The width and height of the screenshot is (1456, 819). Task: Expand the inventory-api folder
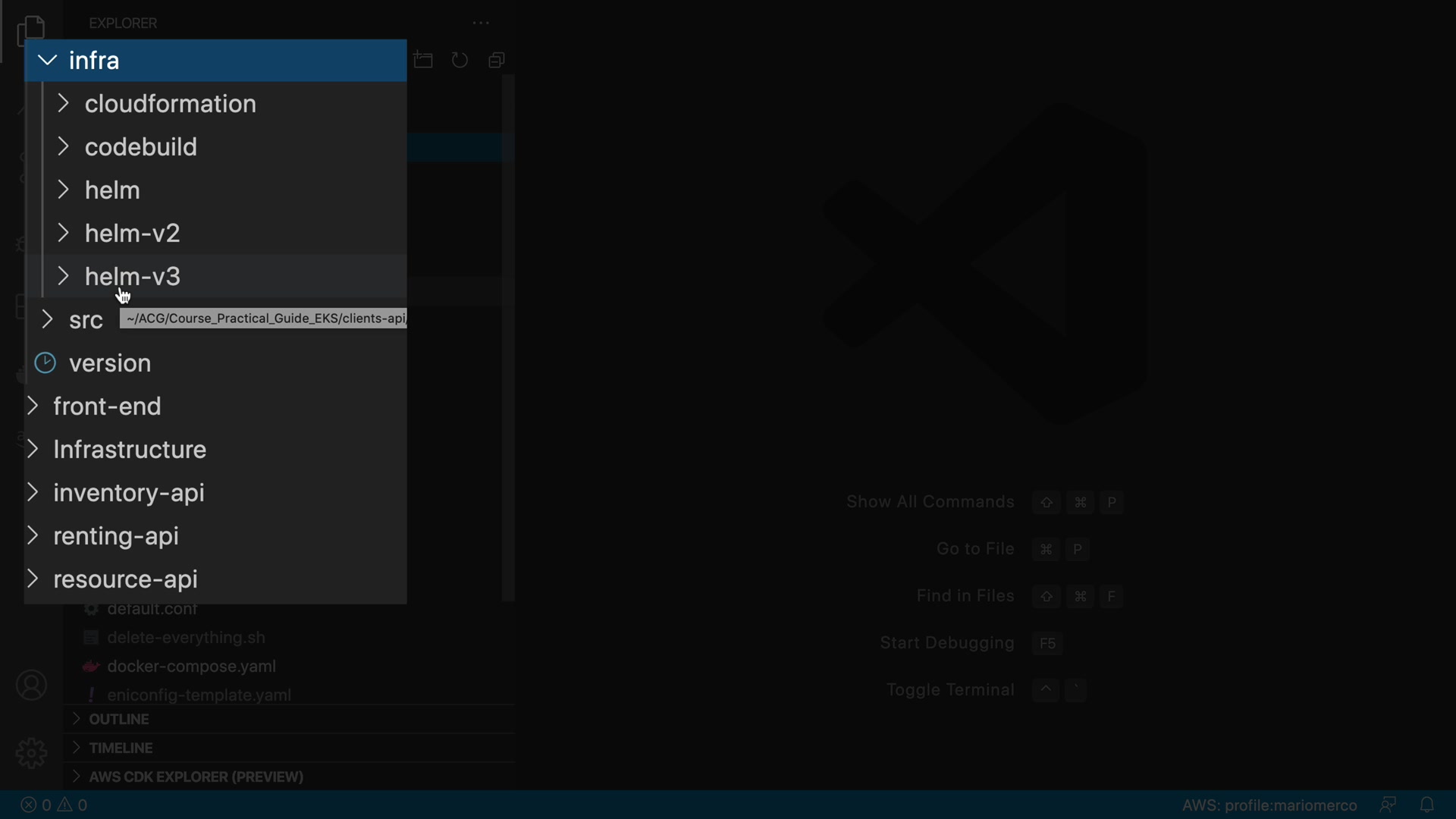tap(129, 493)
